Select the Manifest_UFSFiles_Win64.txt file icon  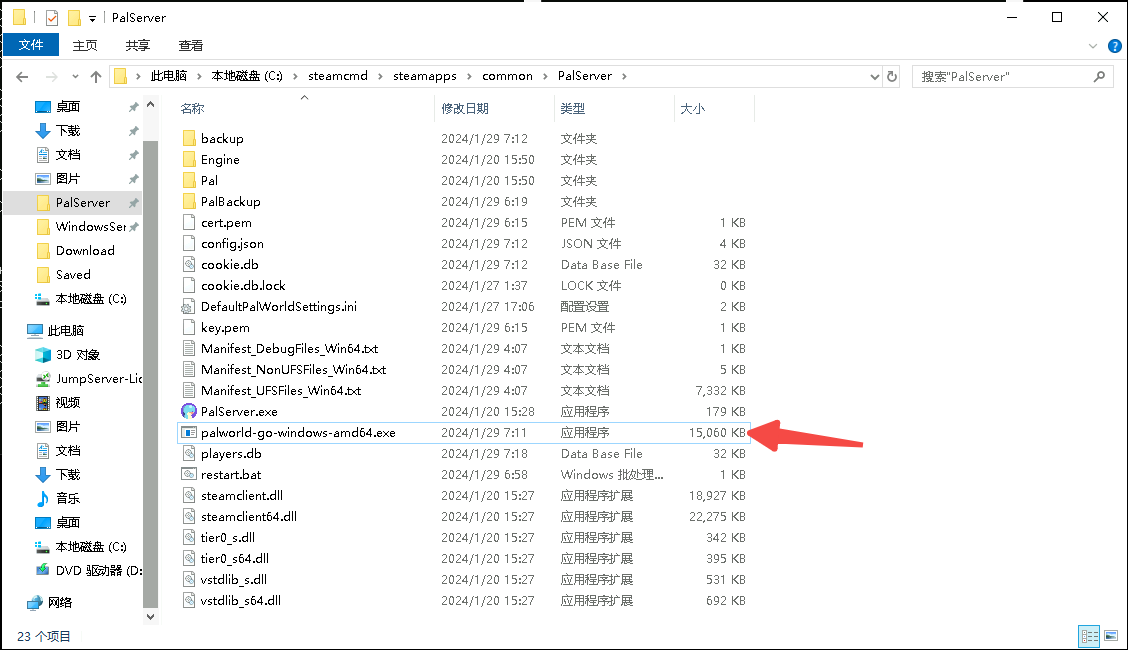188,390
